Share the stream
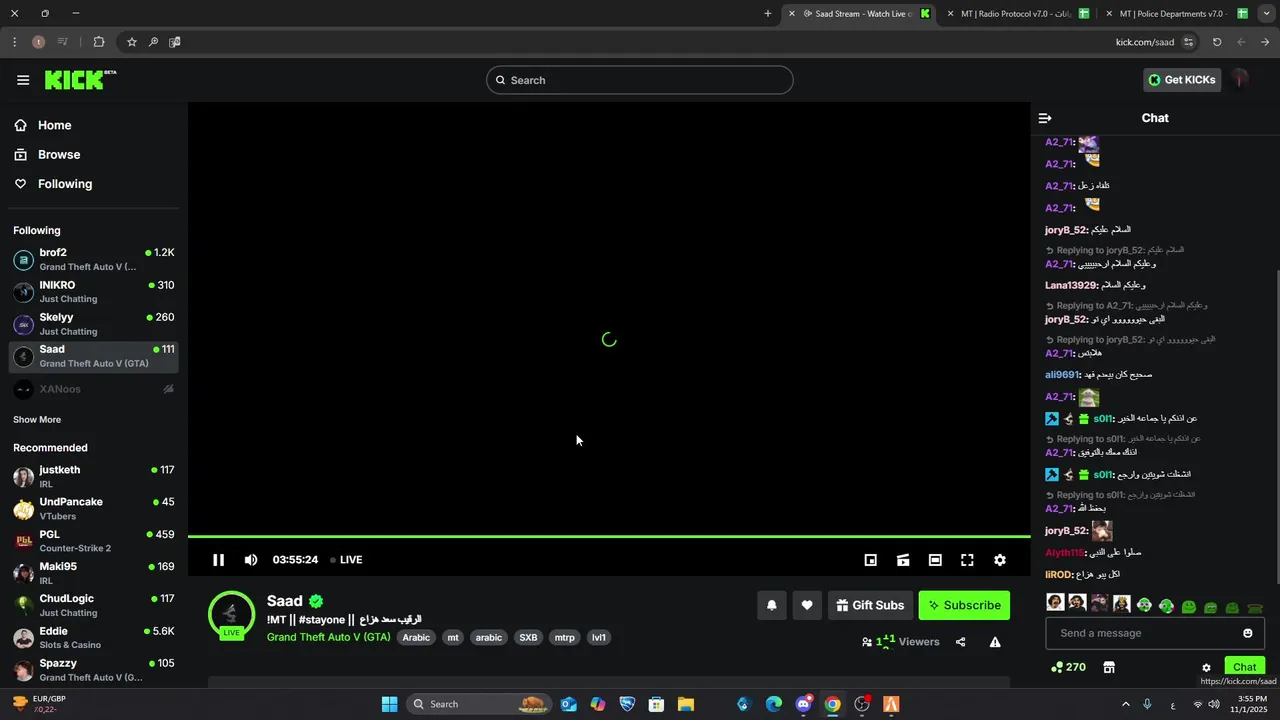The image size is (1280, 720). click(x=960, y=642)
